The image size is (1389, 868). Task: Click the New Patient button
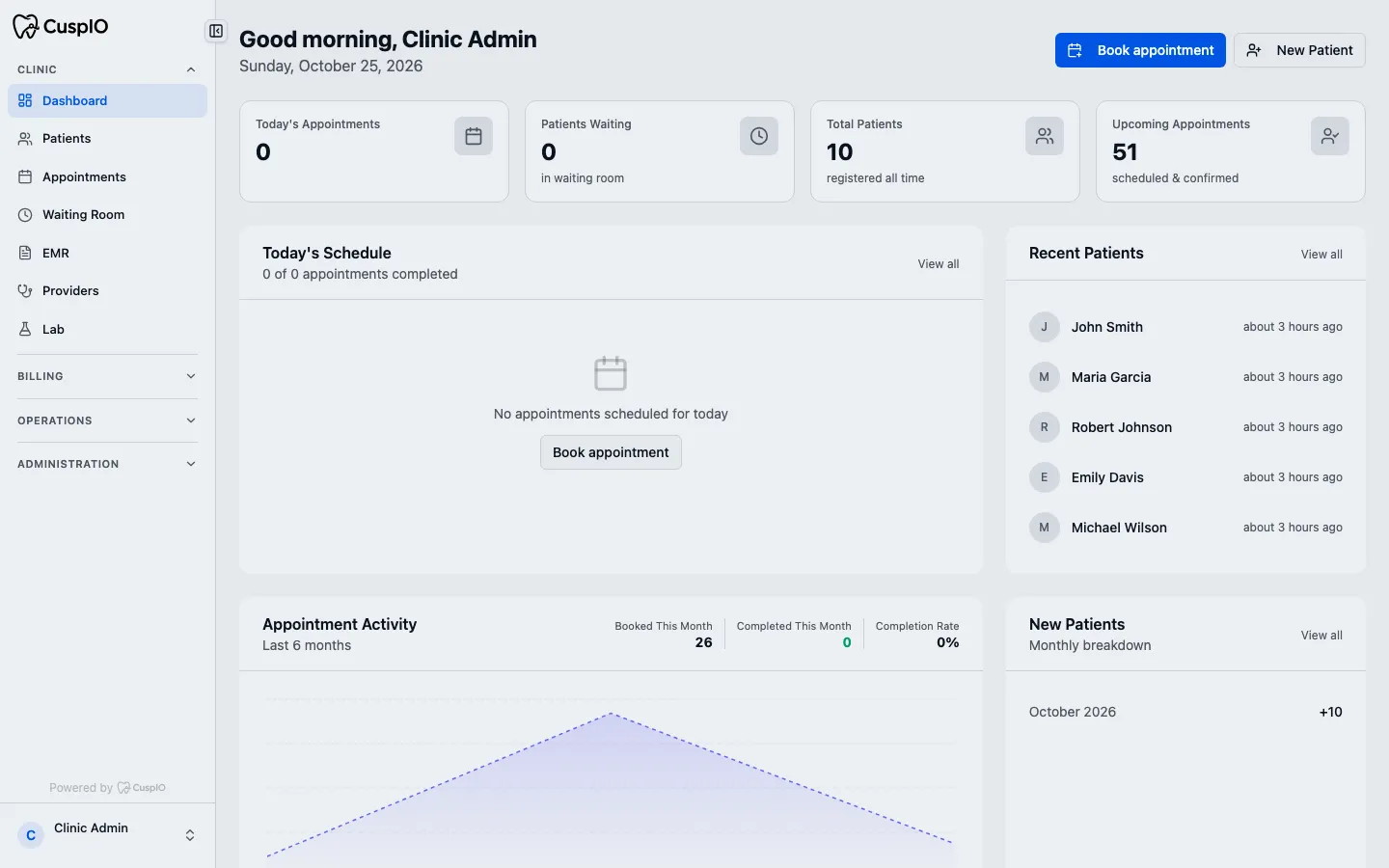click(1299, 50)
